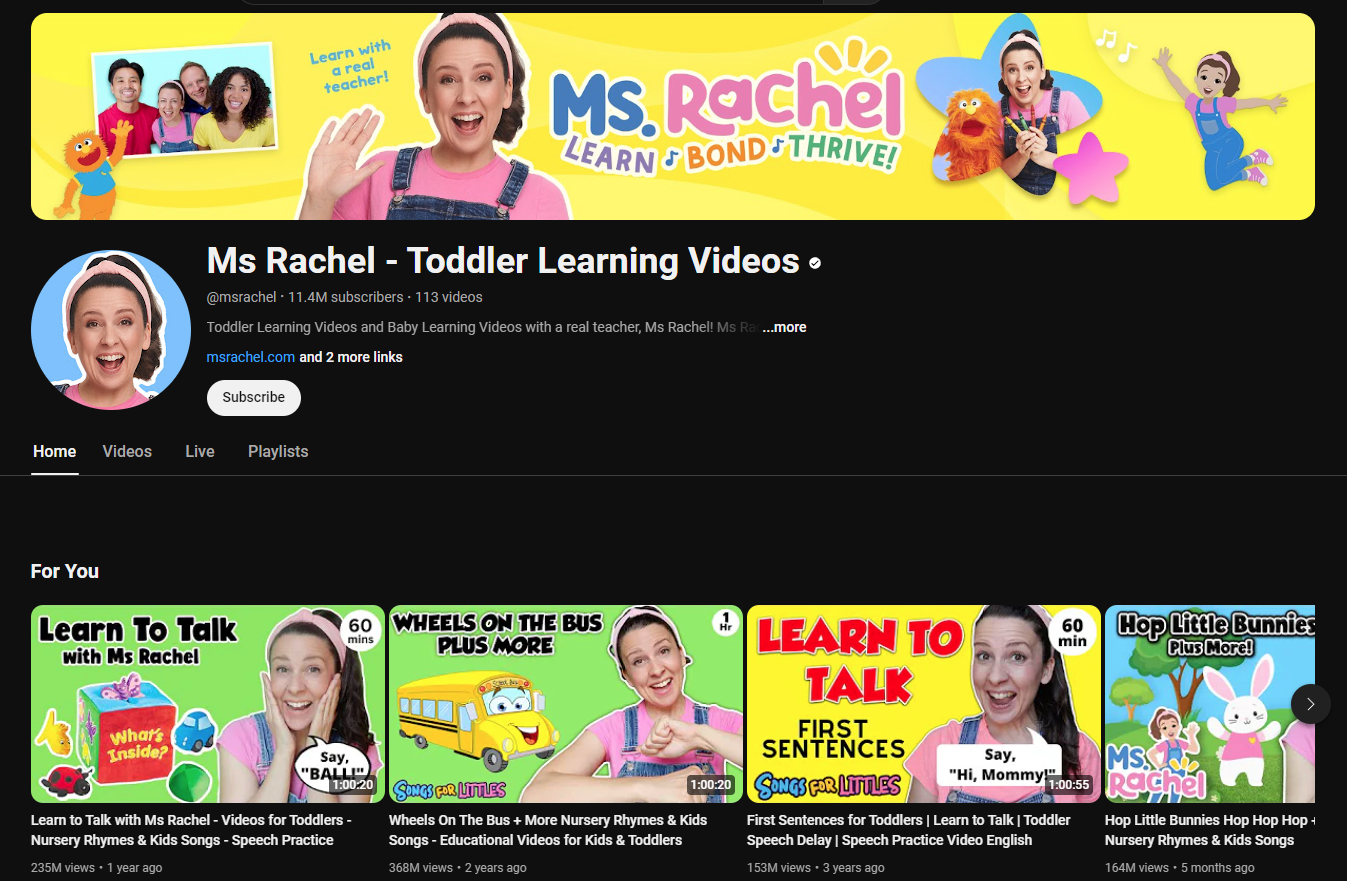1347x881 pixels.
Task: Click '235M views' under first video
Action: click(x=64, y=868)
